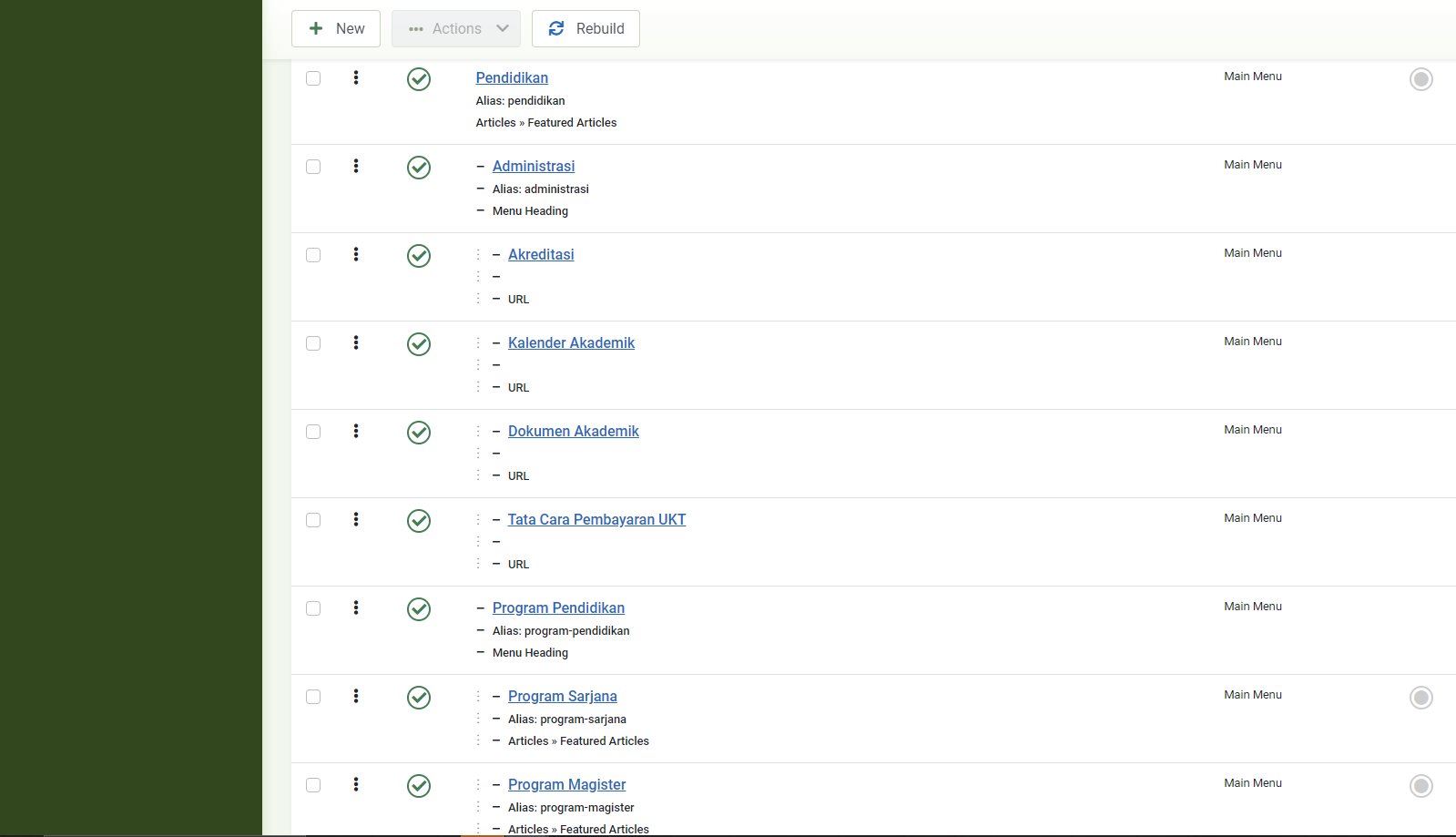Viewport: 1456px width, 837px height.
Task: Click 'Alias: pendidikan' text
Action: (x=520, y=101)
